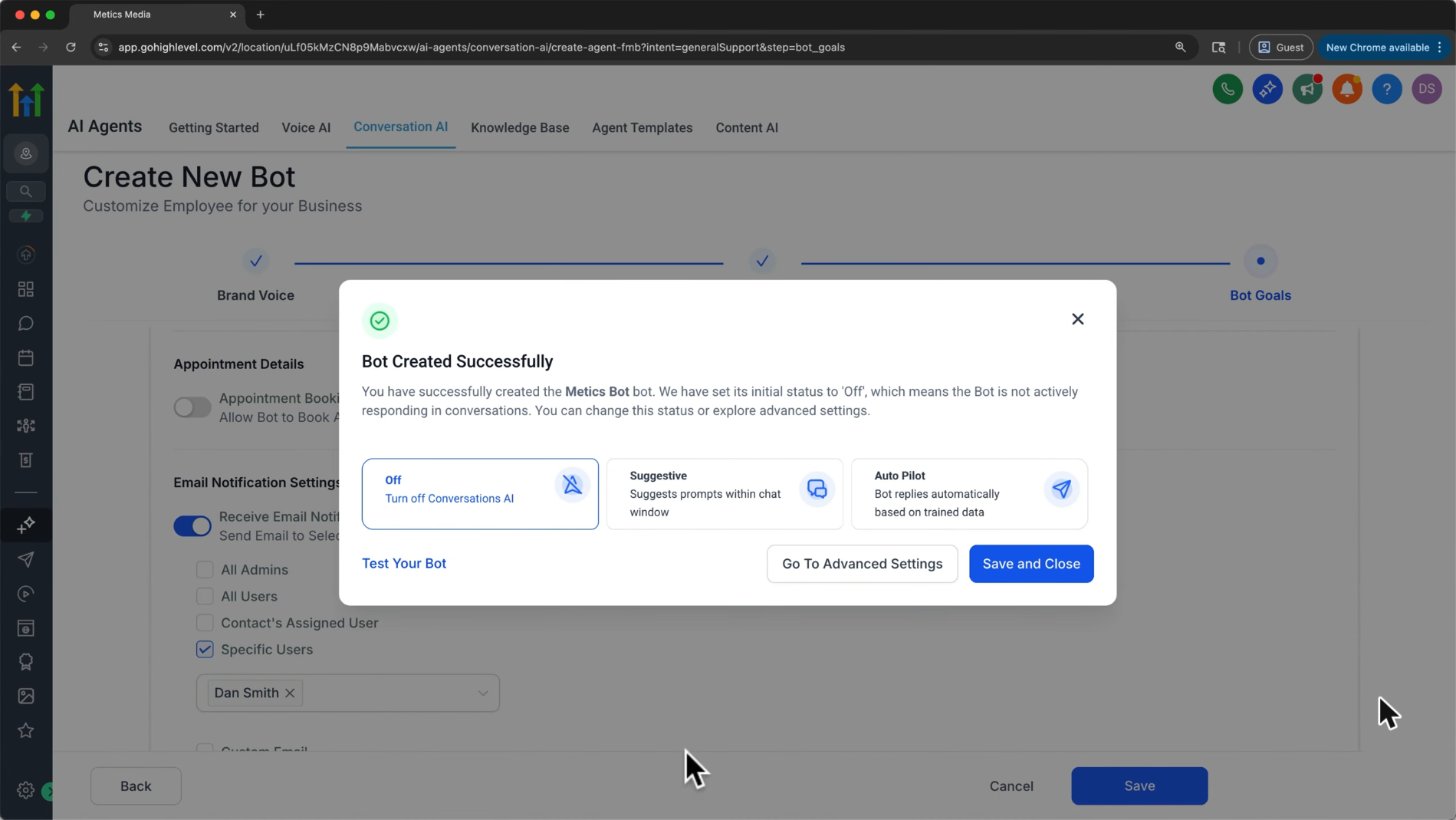Reload the page in Chrome
This screenshot has width=1456, height=820.
[70, 47]
